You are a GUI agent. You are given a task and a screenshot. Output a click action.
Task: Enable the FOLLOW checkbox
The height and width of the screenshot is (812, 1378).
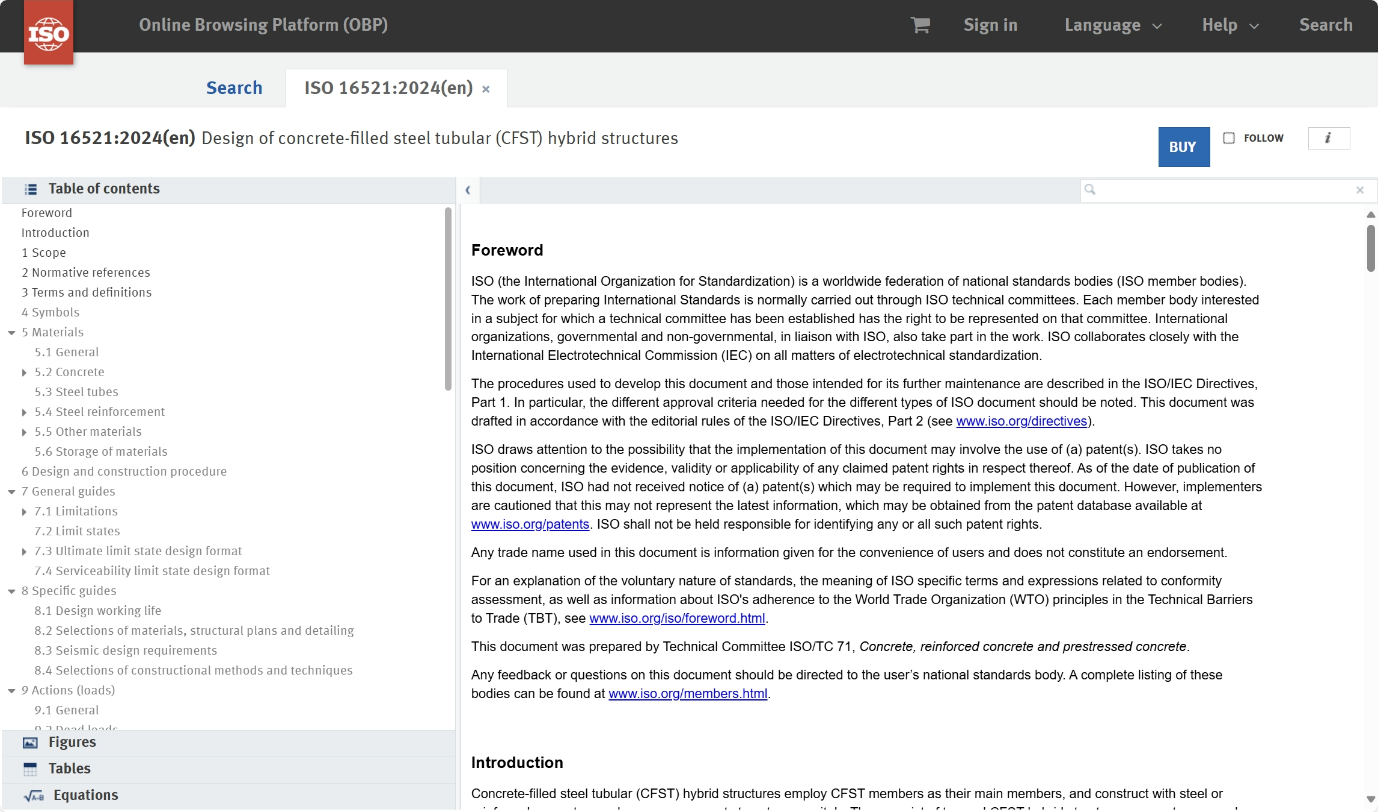point(1229,138)
